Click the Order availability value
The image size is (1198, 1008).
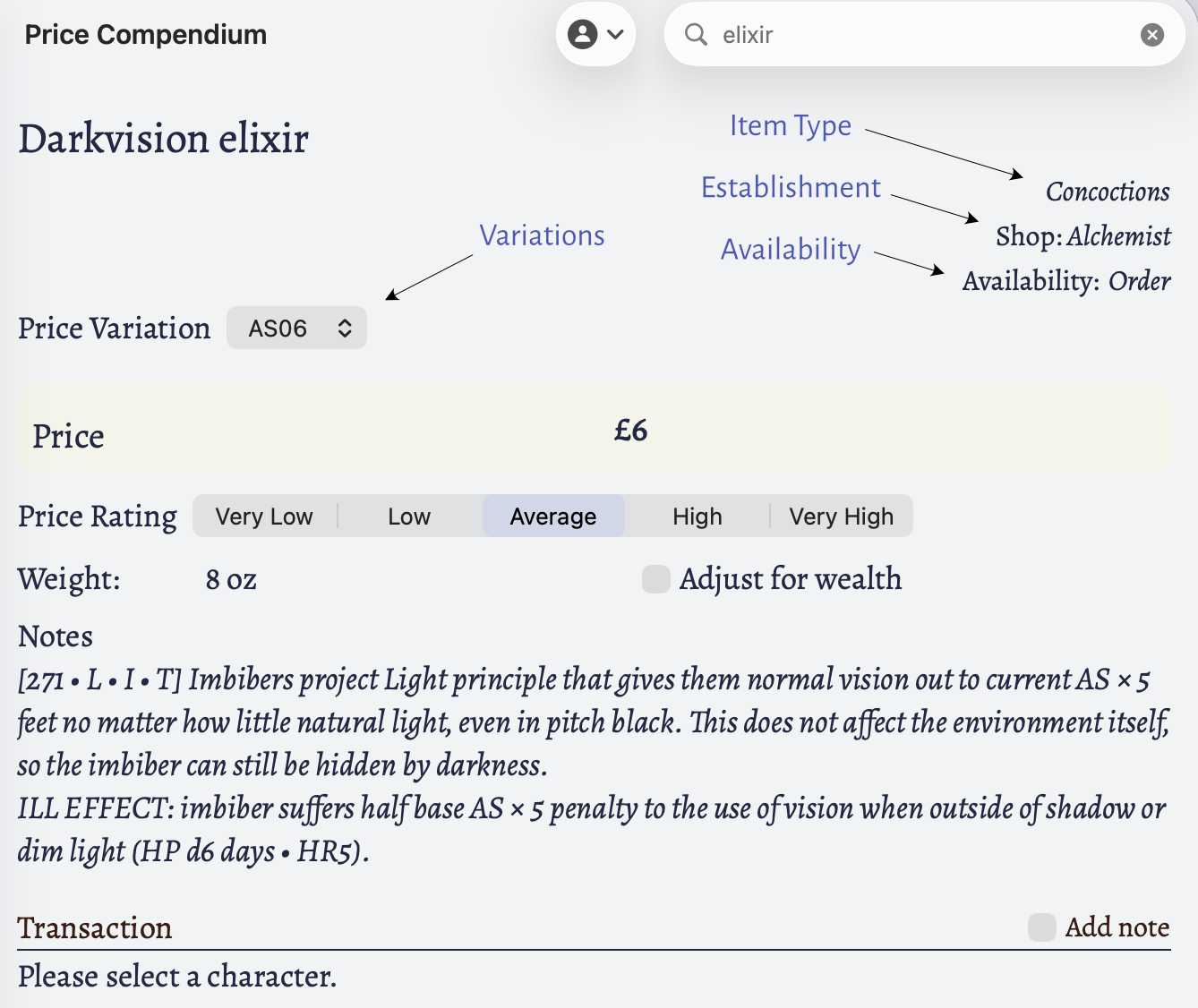point(1139,281)
